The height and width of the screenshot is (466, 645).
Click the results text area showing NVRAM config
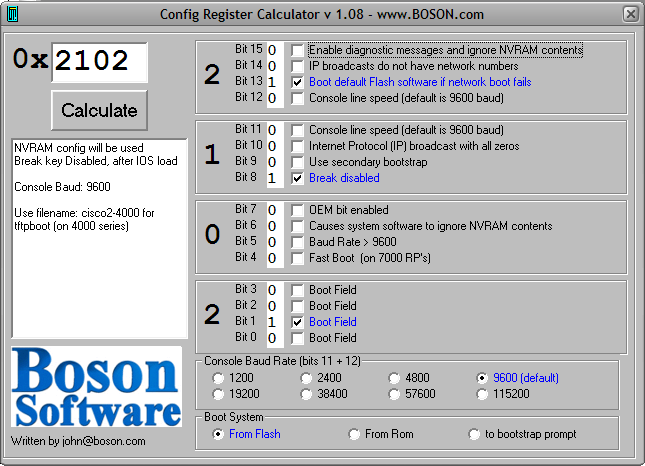tap(100, 239)
